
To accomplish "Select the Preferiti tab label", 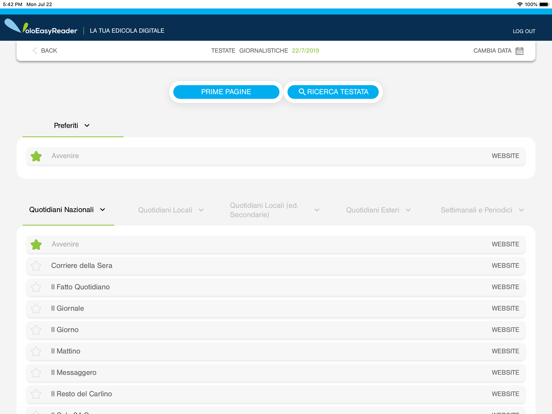I will 66,126.
